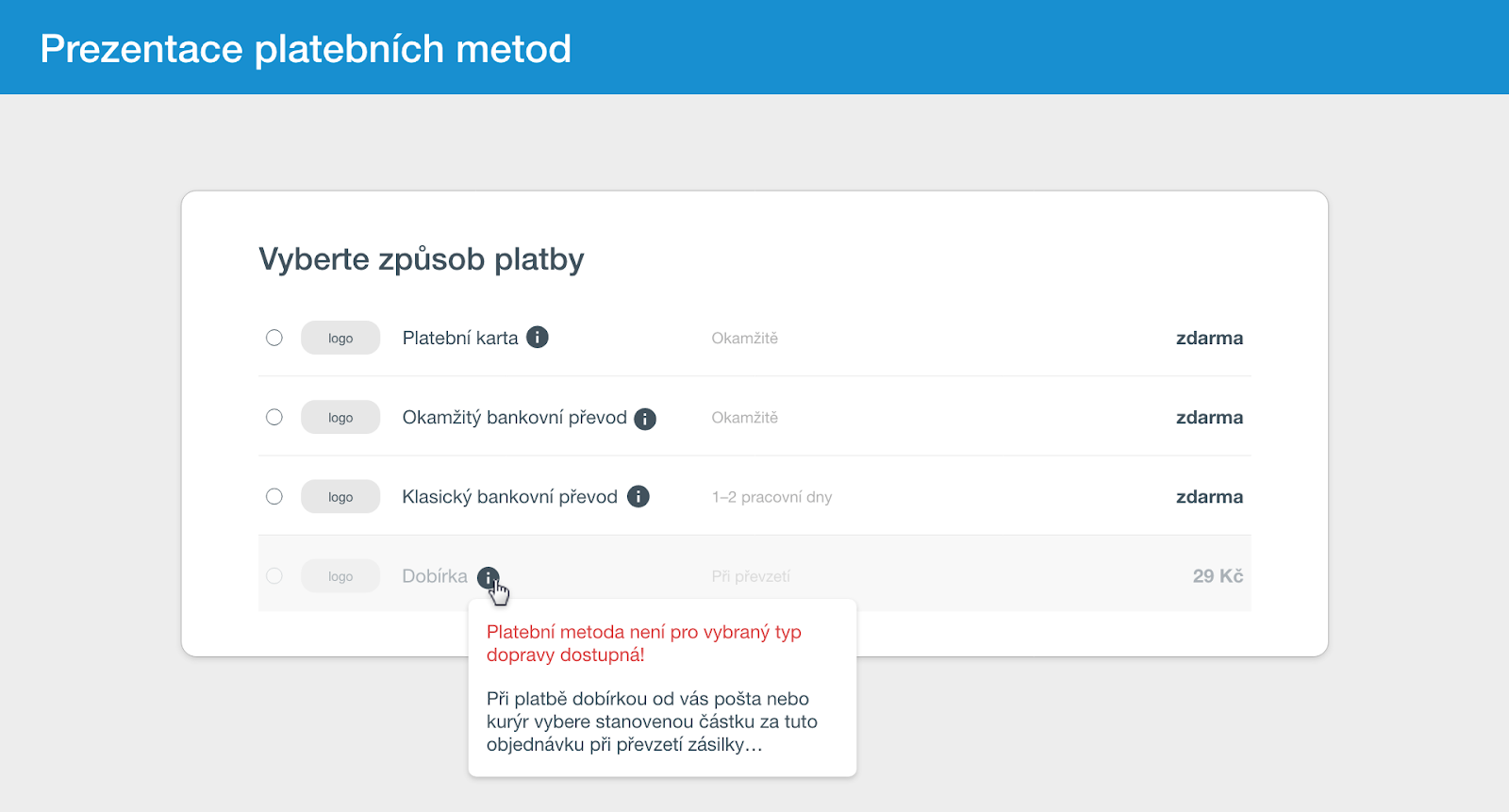Select the Platební karta radio button

[x=274, y=338]
